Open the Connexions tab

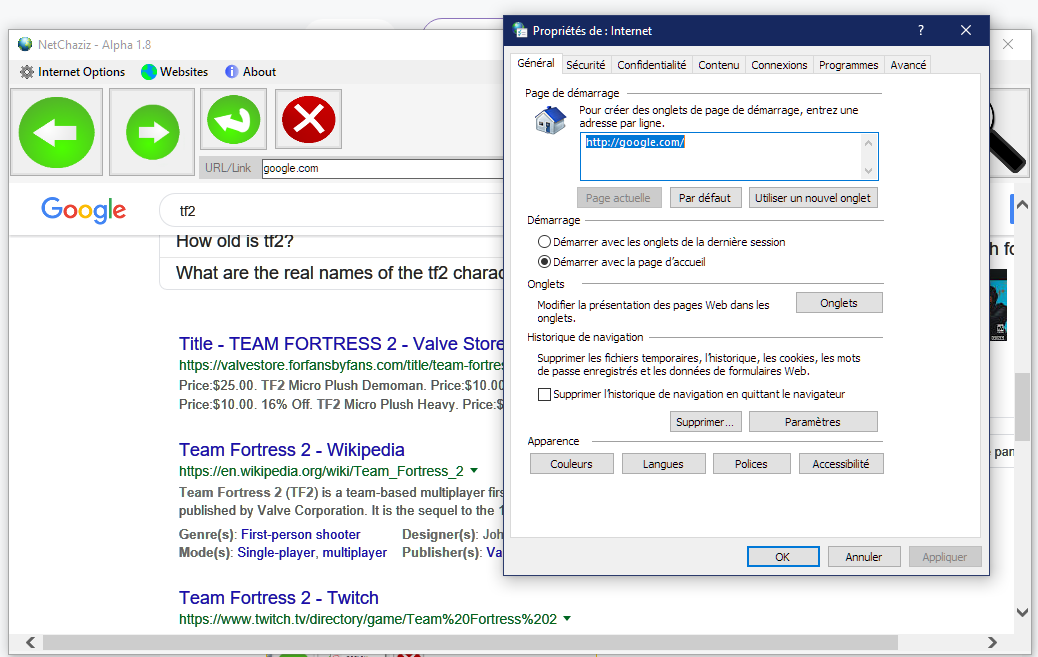pyautogui.click(x=779, y=65)
